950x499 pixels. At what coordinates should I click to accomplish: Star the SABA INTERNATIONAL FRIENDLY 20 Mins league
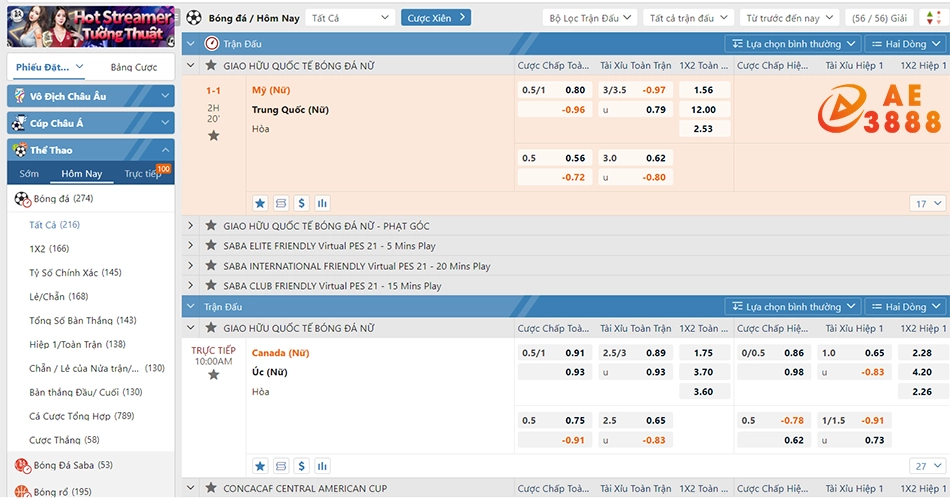[211, 266]
